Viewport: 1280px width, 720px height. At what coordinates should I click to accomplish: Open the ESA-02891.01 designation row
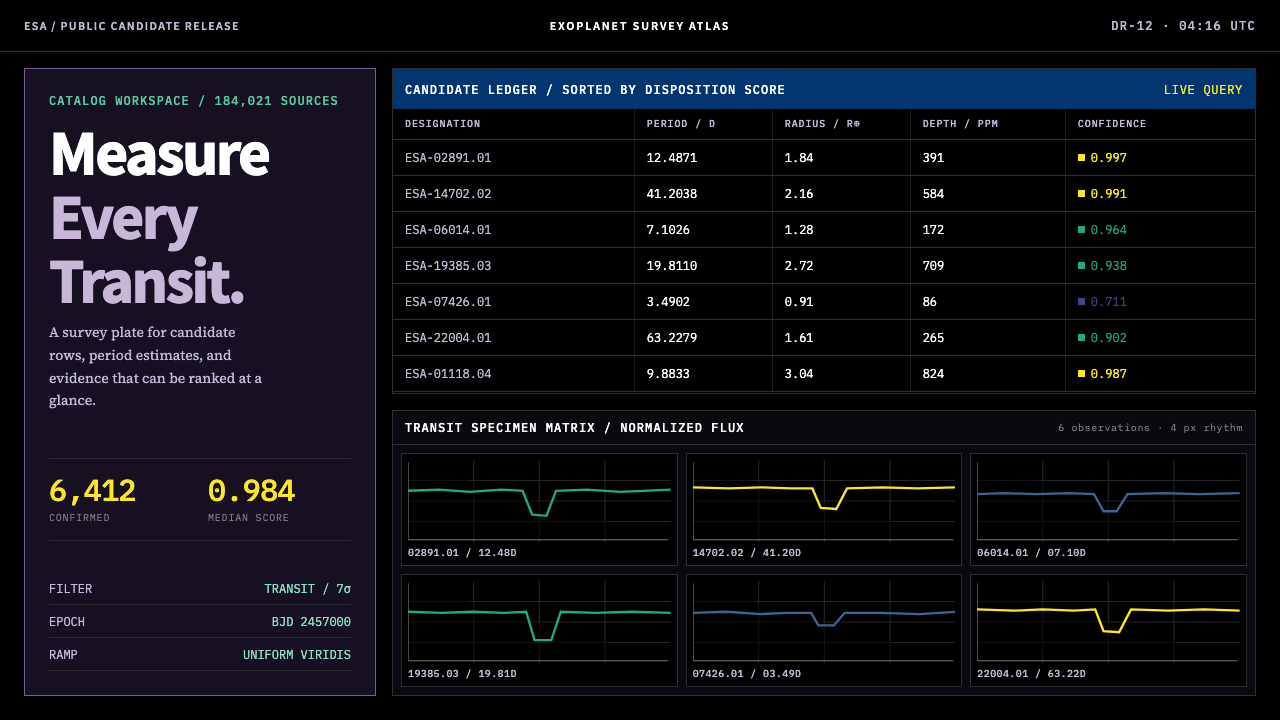tap(824, 158)
